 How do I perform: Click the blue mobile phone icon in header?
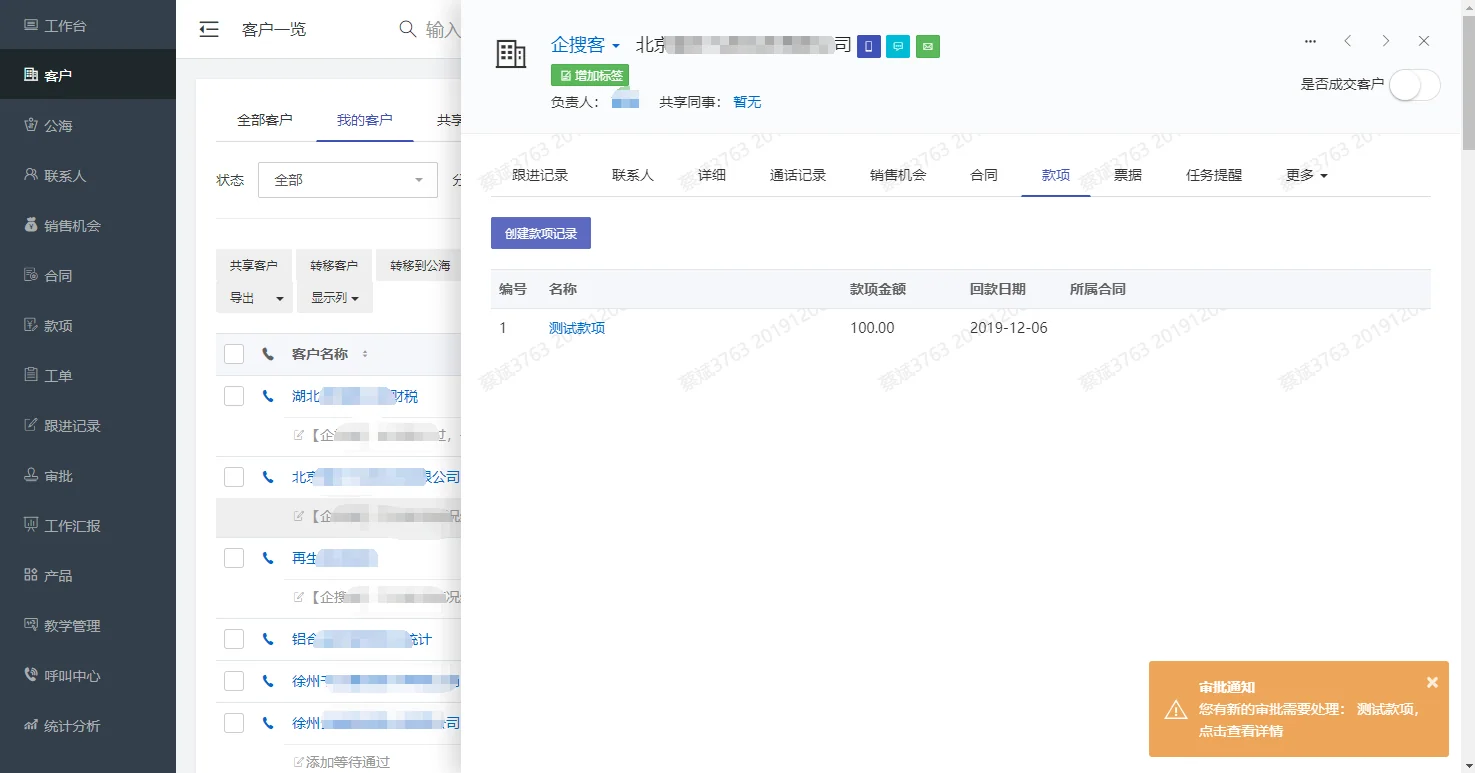tap(869, 46)
